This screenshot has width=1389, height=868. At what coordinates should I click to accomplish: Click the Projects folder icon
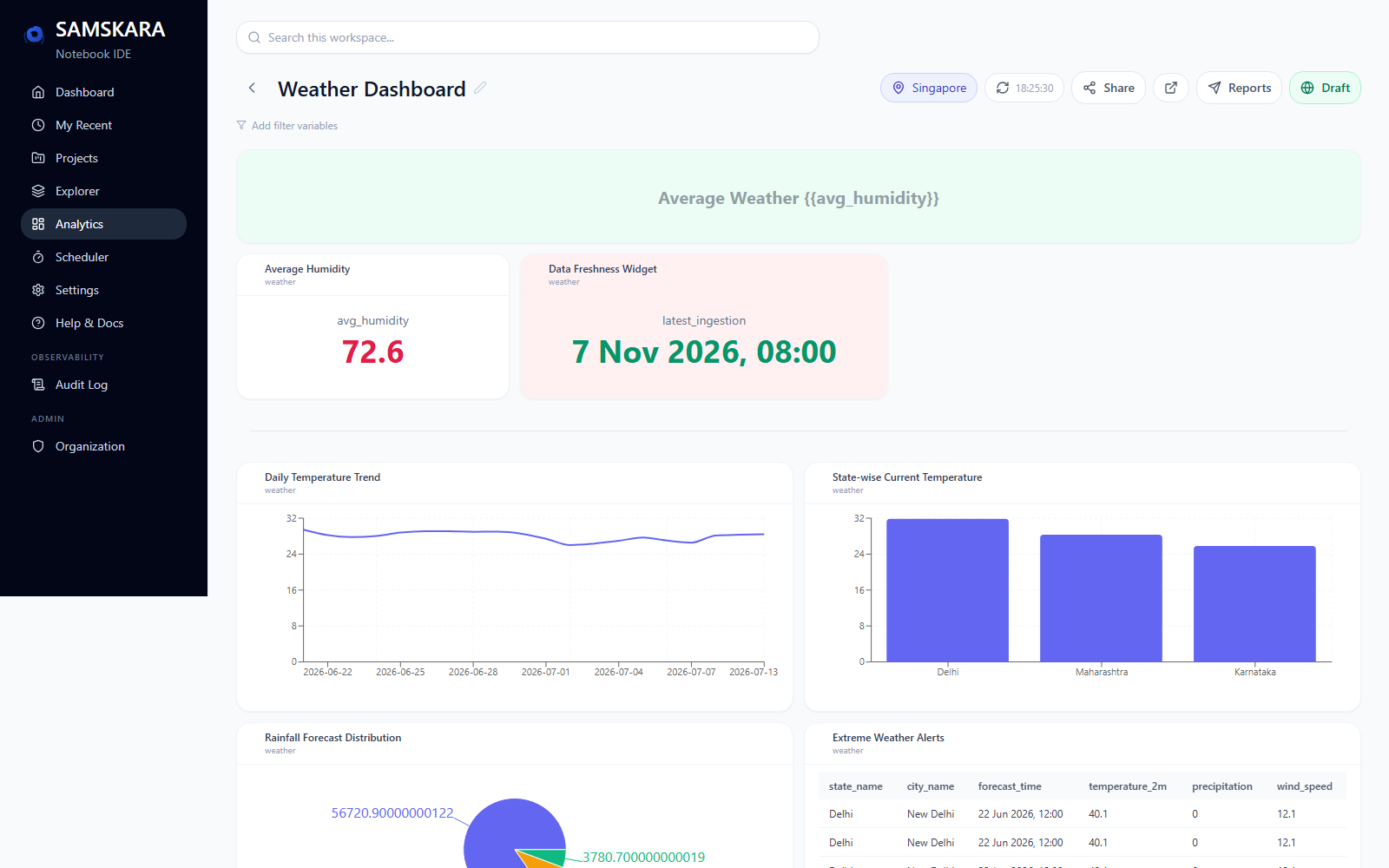pyautogui.click(x=38, y=158)
